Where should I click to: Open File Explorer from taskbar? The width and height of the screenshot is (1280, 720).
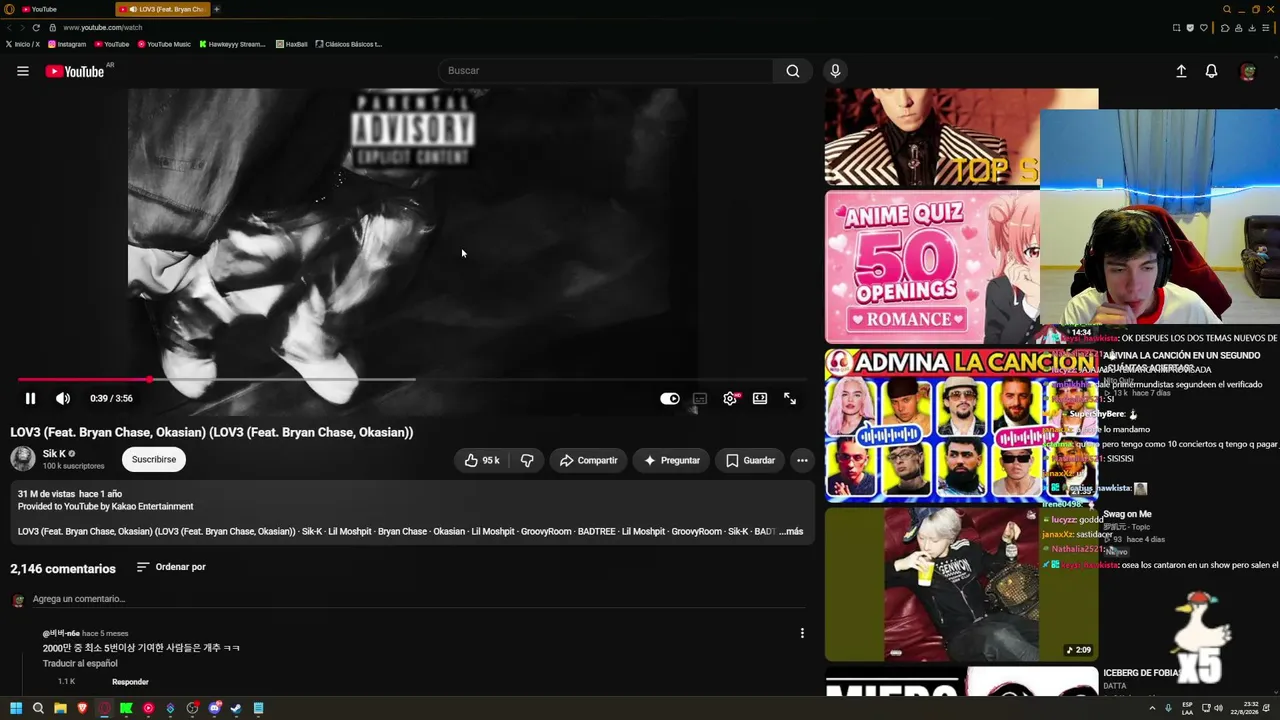pyautogui.click(x=60, y=708)
